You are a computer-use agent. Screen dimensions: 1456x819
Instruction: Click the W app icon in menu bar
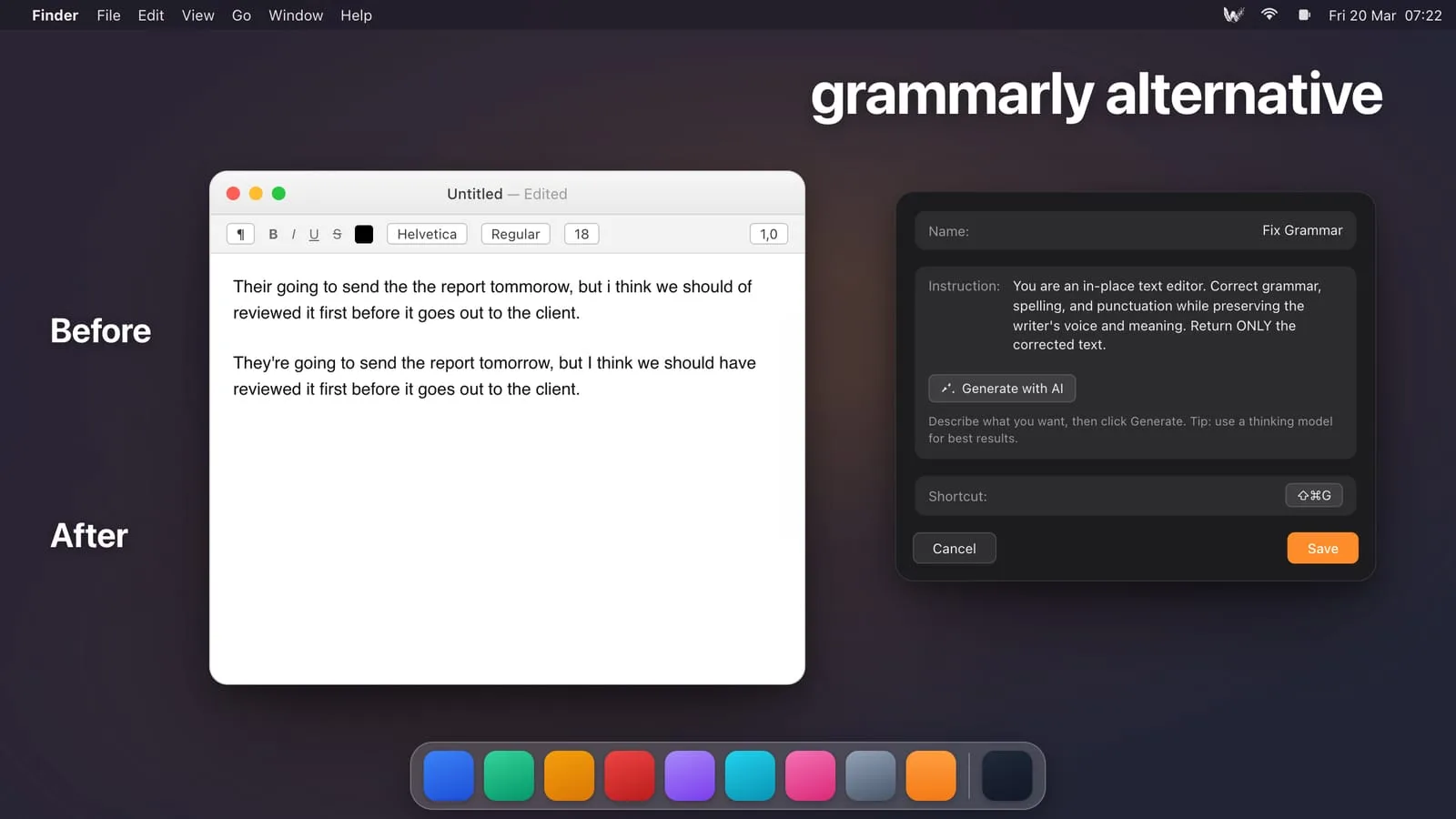(1233, 15)
